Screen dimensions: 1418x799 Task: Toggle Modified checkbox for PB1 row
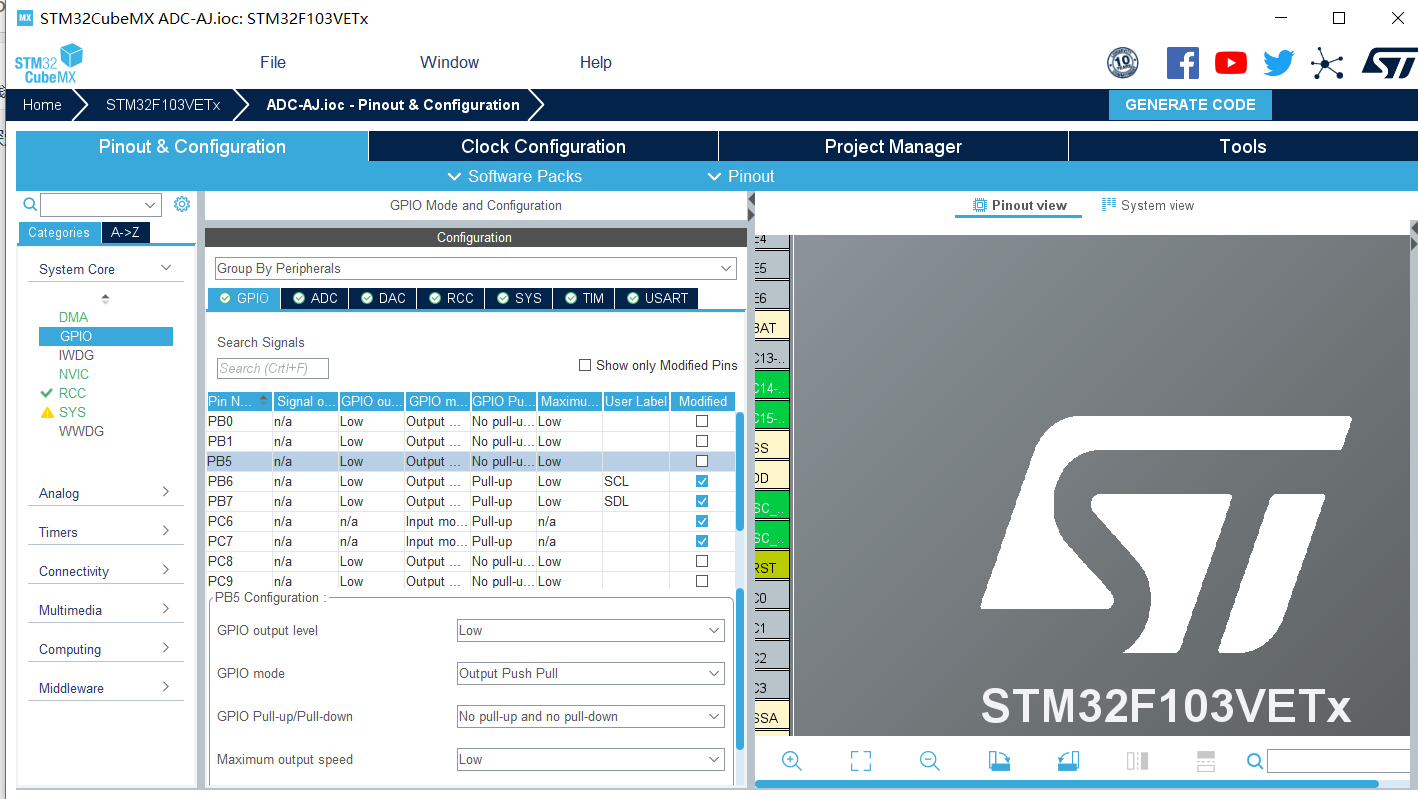[x=702, y=441]
